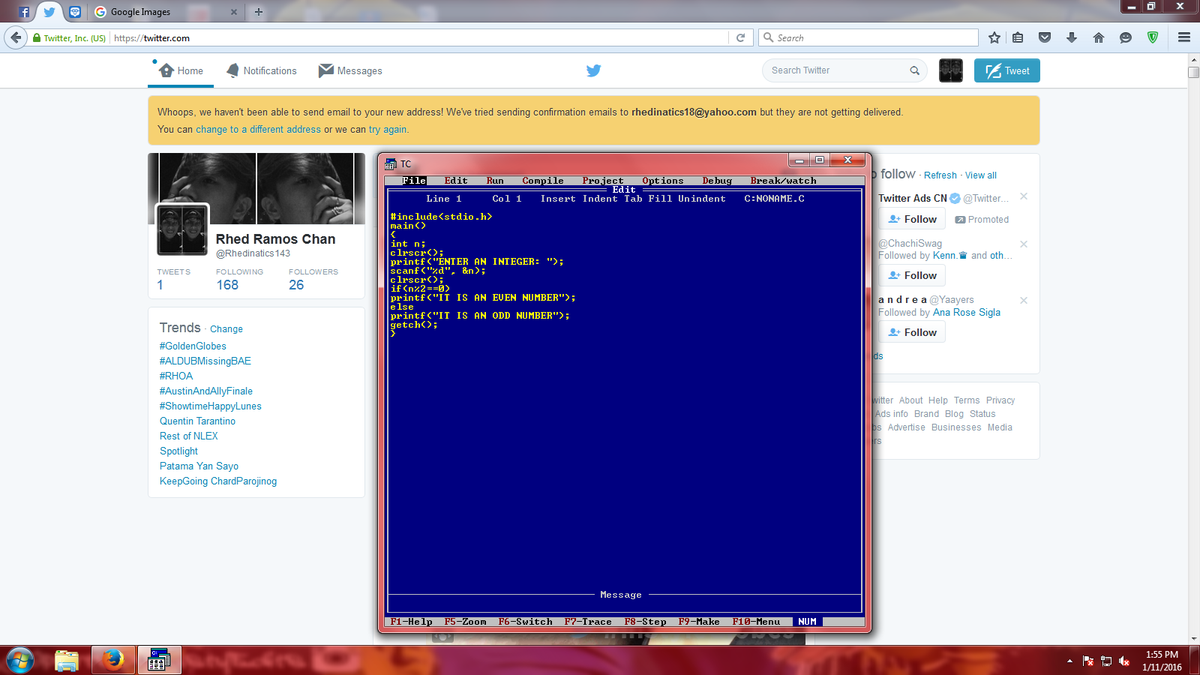Open the volume control in tray
Image resolution: width=1200 pixels, height=675 pixels.
(x=1124, y=660)
